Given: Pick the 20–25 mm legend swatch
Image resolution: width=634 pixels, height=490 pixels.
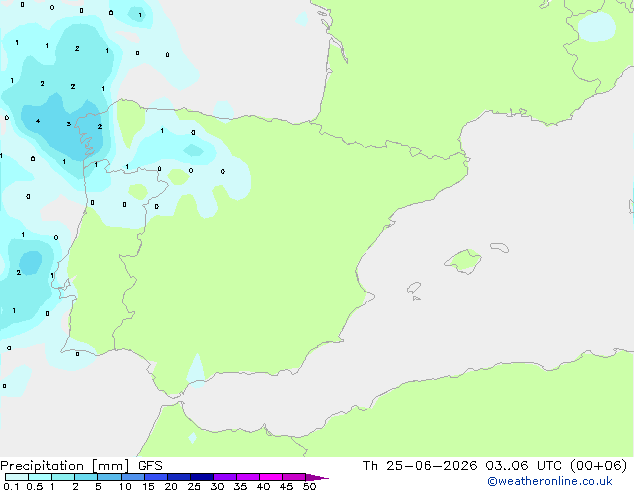Looking at the screenshot, I should [x=179, y=477].
